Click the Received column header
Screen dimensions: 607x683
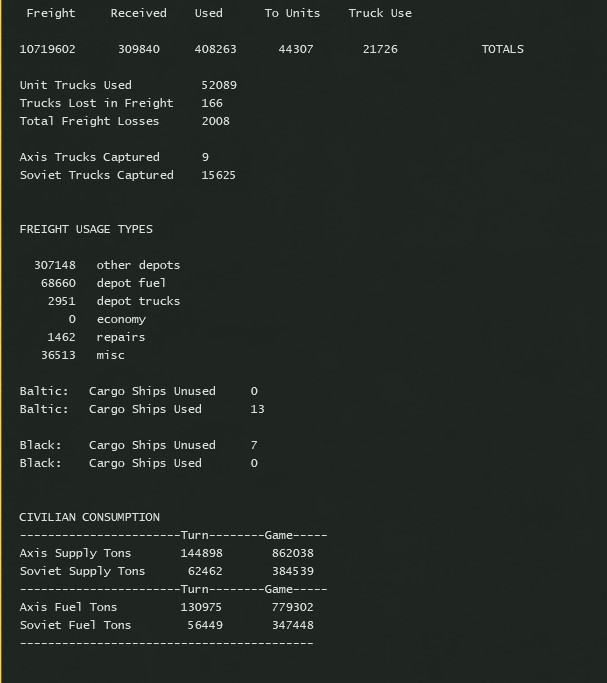tap(138, 14)
